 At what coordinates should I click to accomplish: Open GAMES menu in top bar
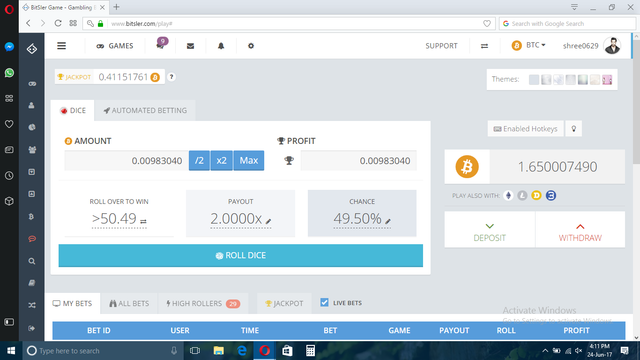pos(115,46)
